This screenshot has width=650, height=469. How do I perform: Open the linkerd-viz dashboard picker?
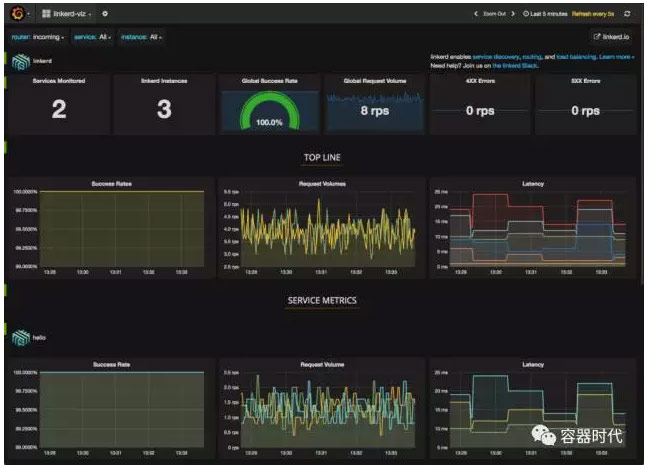[66, 14]
